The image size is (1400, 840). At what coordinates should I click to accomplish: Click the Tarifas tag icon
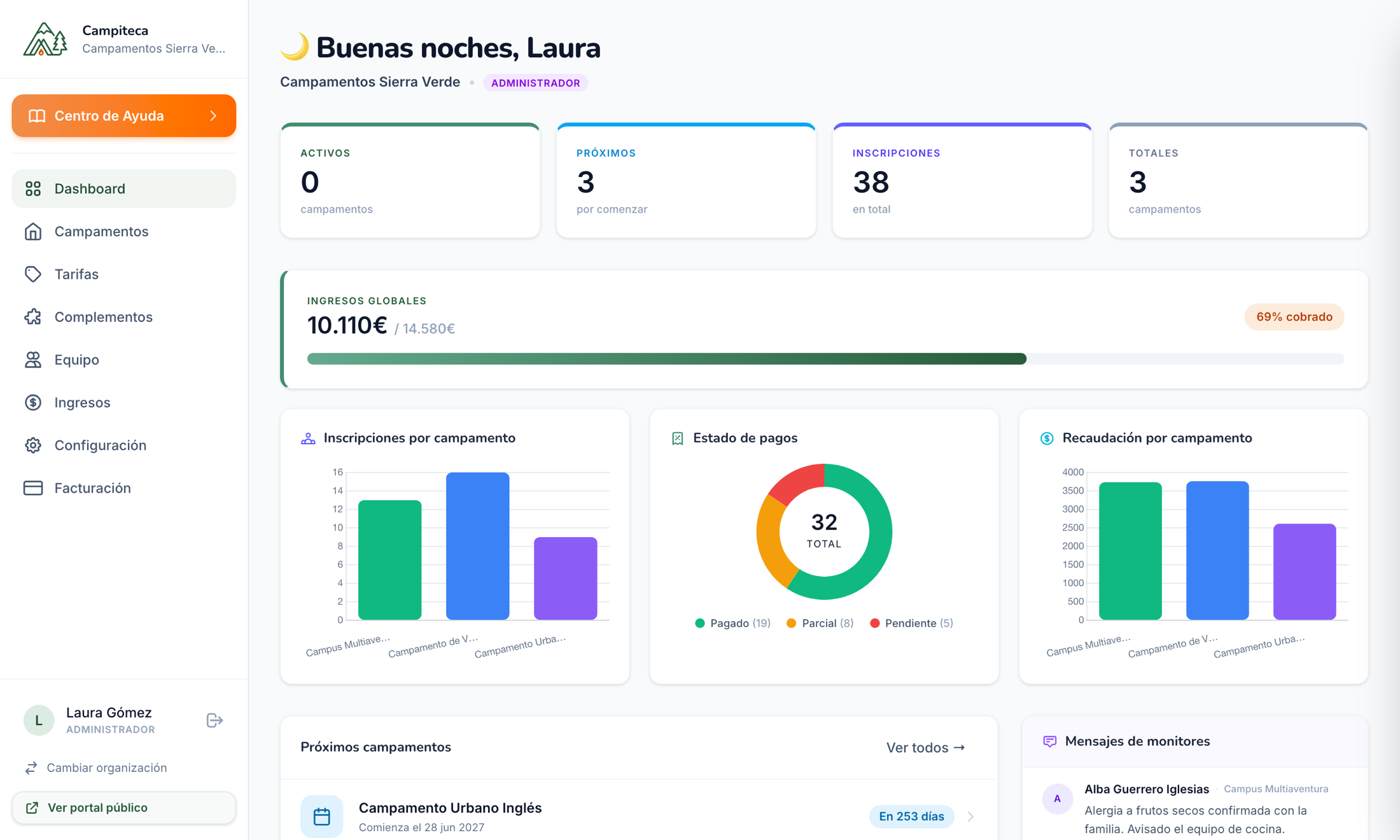point(33,274)
